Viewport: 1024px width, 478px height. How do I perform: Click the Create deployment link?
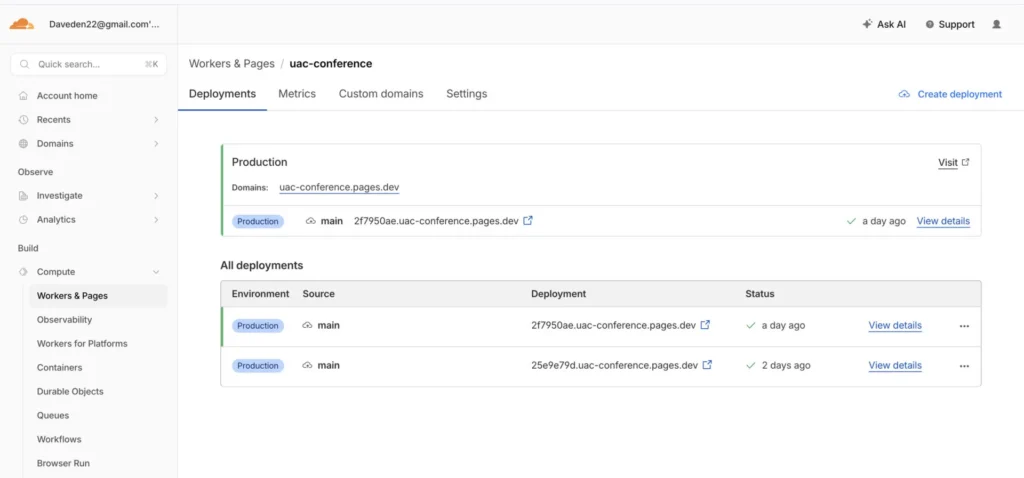(959, 94)
